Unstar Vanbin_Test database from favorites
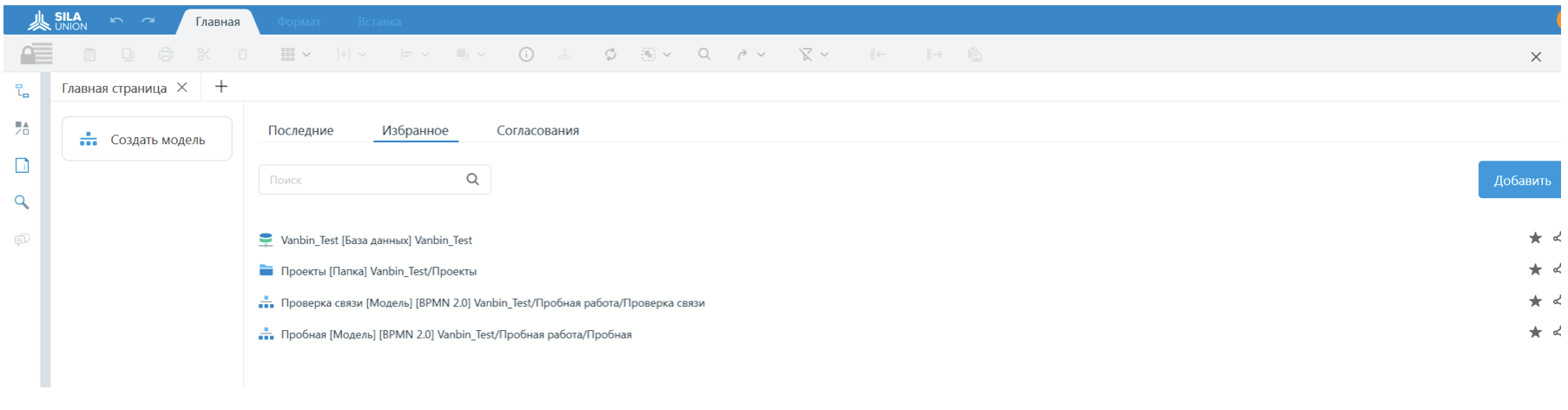Image resolution: width=1568 pixels, height=410 pixels. coord(1534,238)
